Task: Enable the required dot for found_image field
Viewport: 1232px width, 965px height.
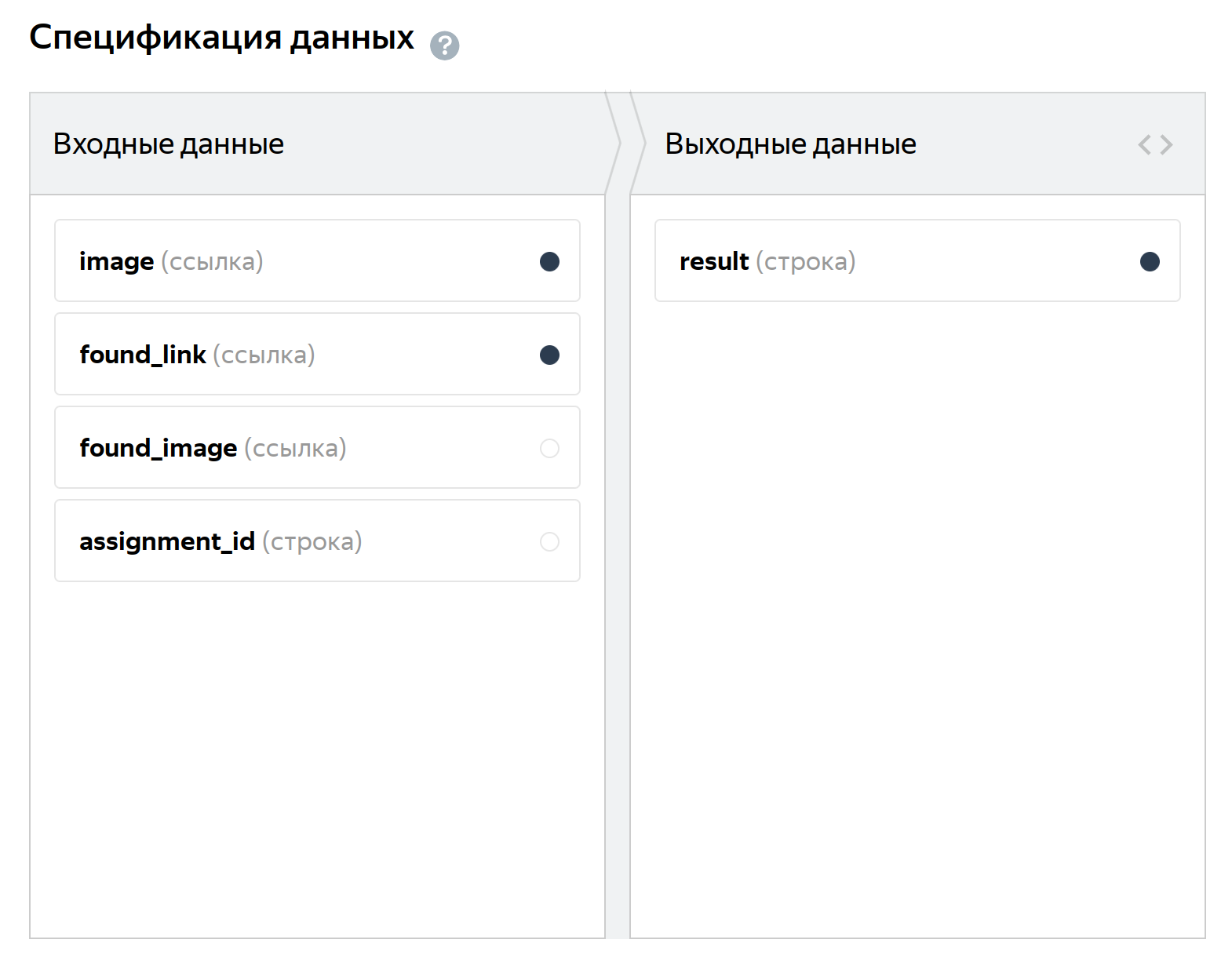Action: (x=549, y=448)
